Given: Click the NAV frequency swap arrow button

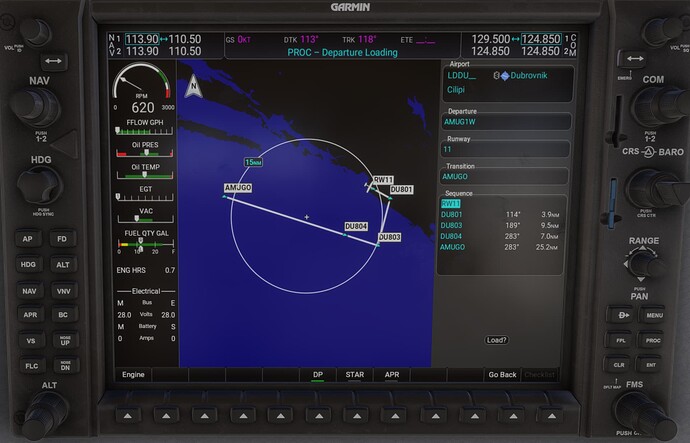Looking at the screenshot, I should 53,61.
